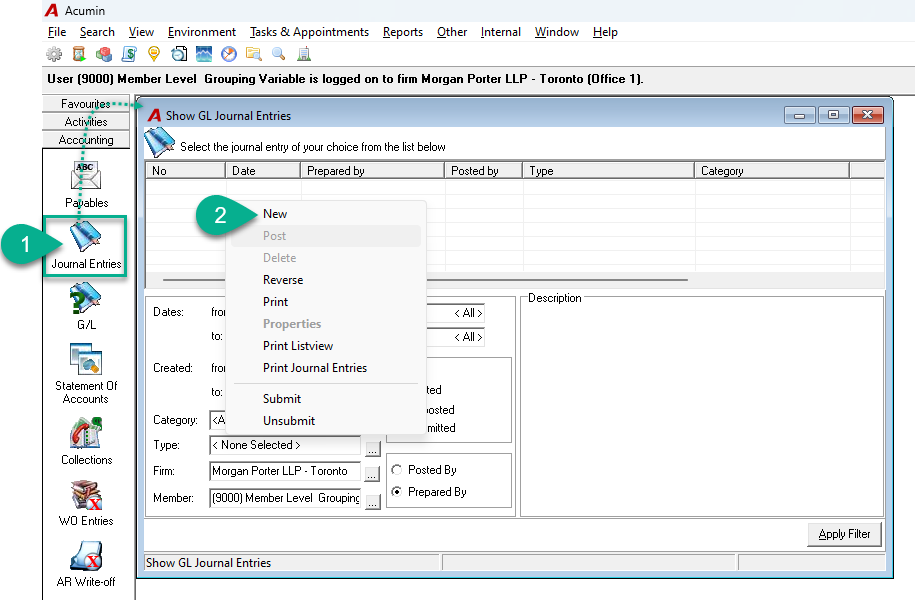
Task: Switch to the Activities tab
Action: point(86,121)
